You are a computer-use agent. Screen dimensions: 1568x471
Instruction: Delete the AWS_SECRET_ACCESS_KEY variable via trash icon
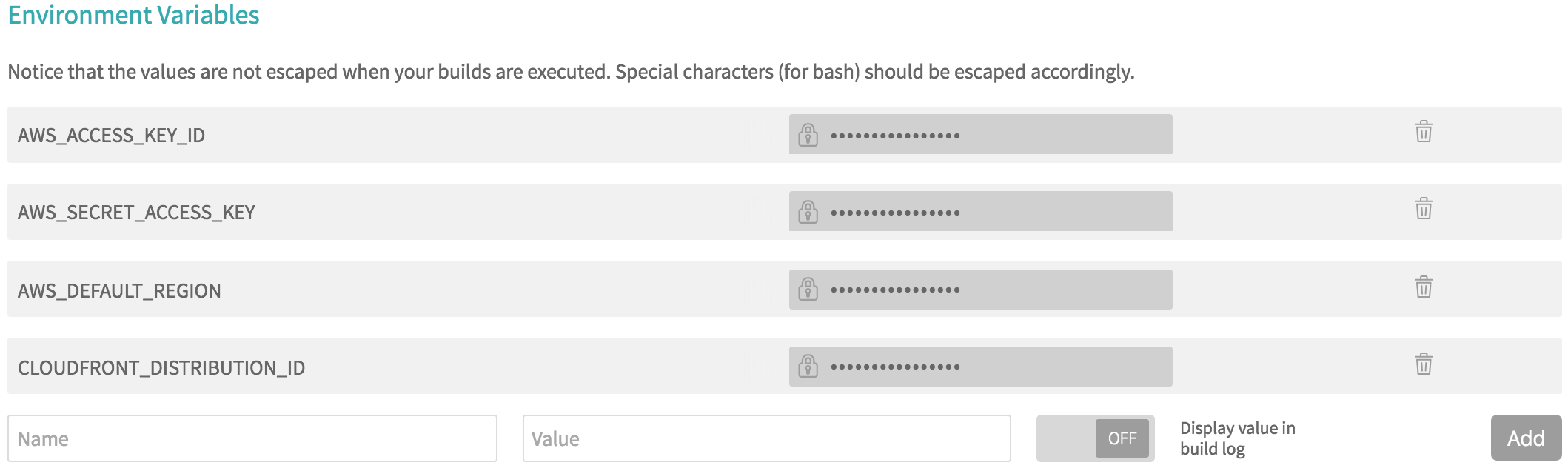click(1424, 212)
